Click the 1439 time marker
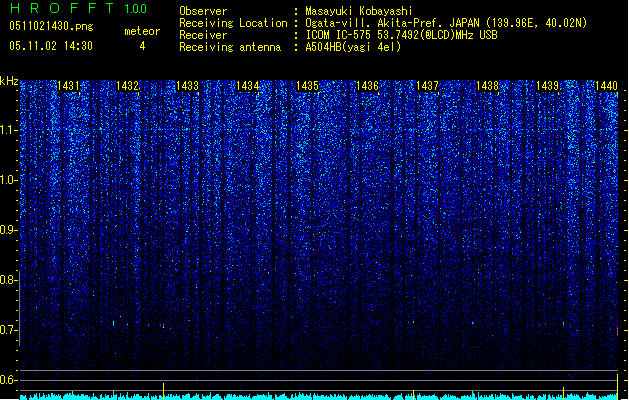Screen dimensions: 629x400 pyautogui.click(x=548, y=86)
